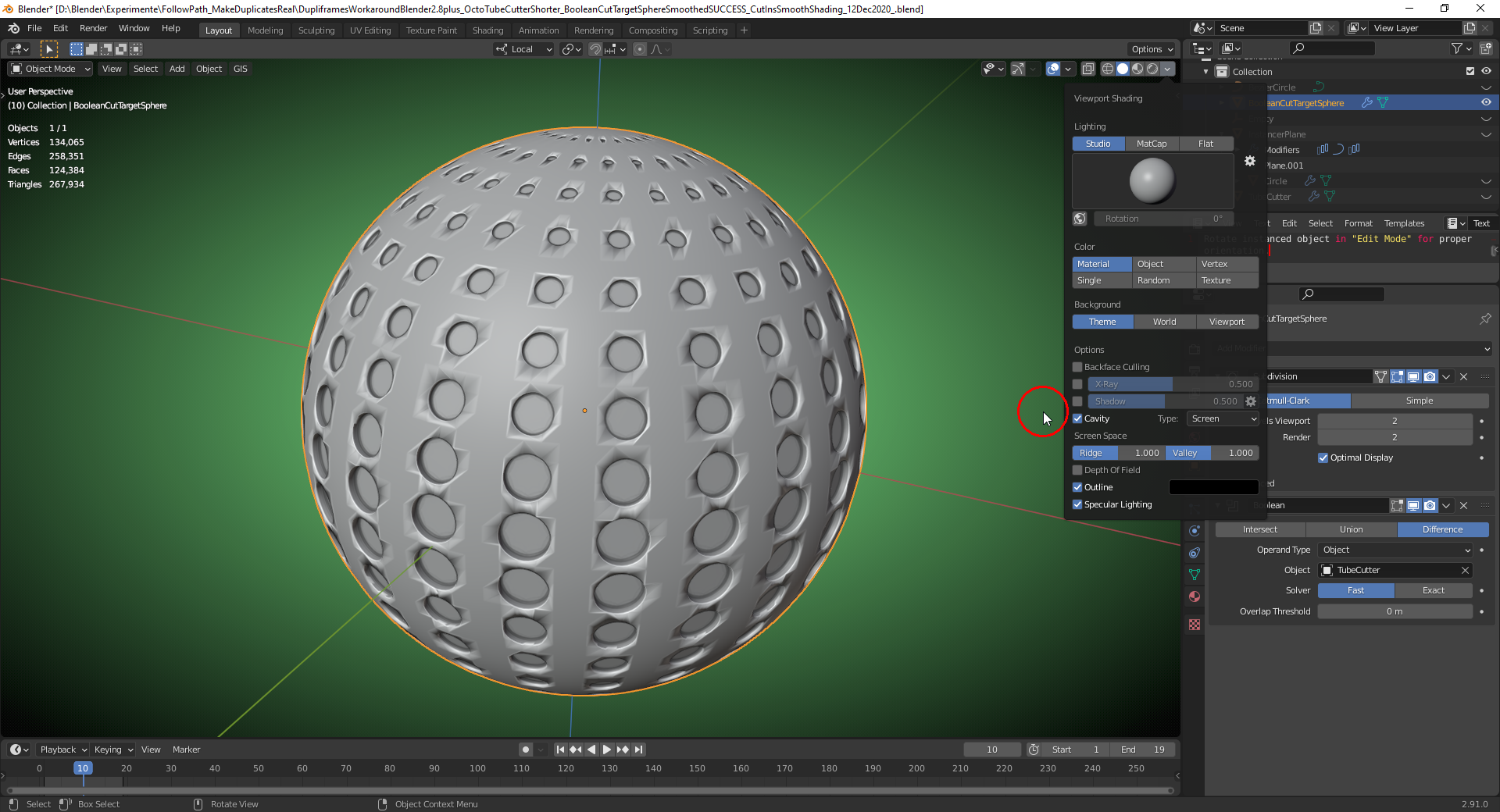Switch to Rendered viewport shading
Viewport: 1500px width, 812px height.
coord(1152,69)
